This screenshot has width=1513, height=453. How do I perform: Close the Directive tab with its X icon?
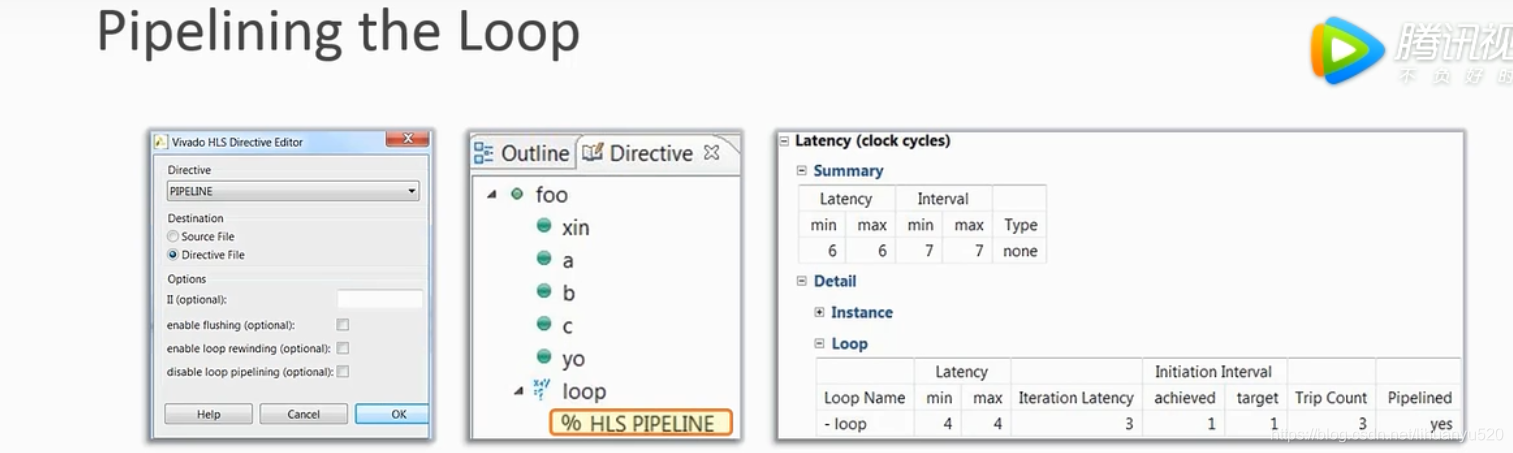pos(711,153)
